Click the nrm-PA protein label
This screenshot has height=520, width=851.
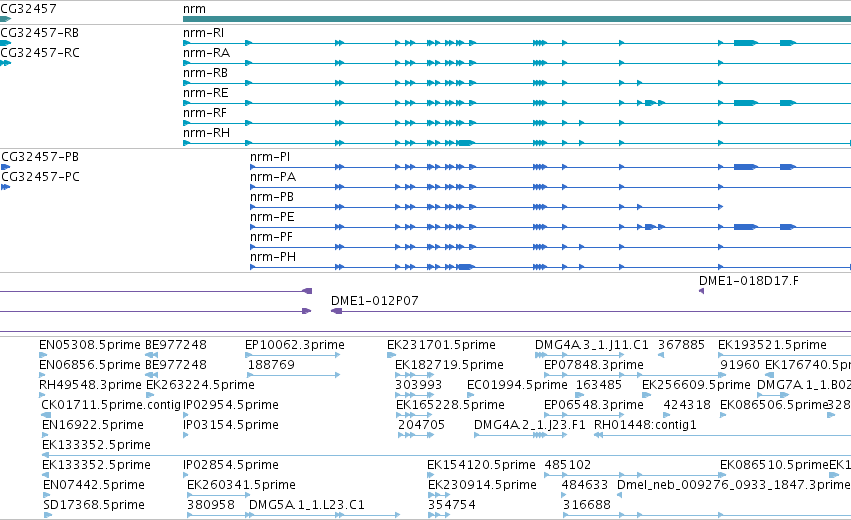coord(273,177)
